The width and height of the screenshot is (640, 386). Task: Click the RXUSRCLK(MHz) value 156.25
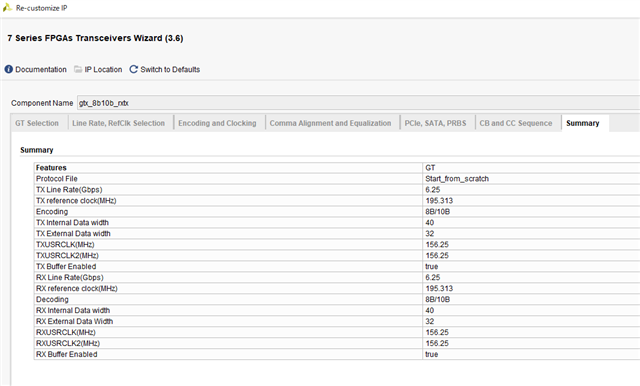[437, 333]
